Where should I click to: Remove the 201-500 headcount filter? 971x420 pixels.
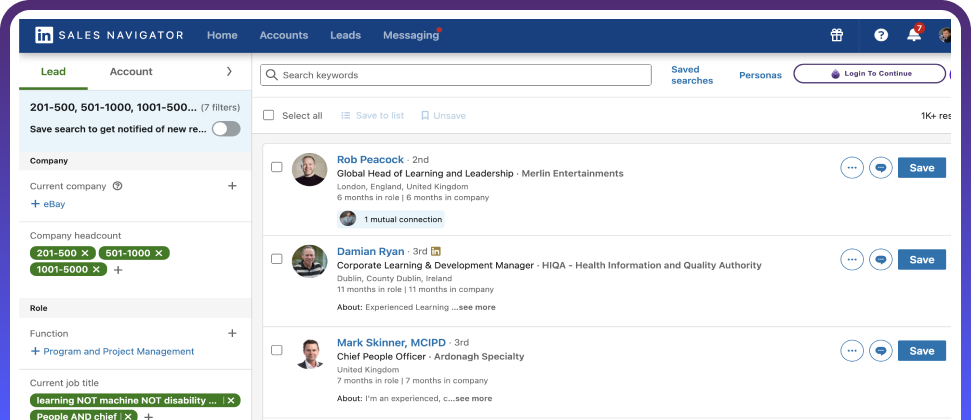[x=85, y=253]
